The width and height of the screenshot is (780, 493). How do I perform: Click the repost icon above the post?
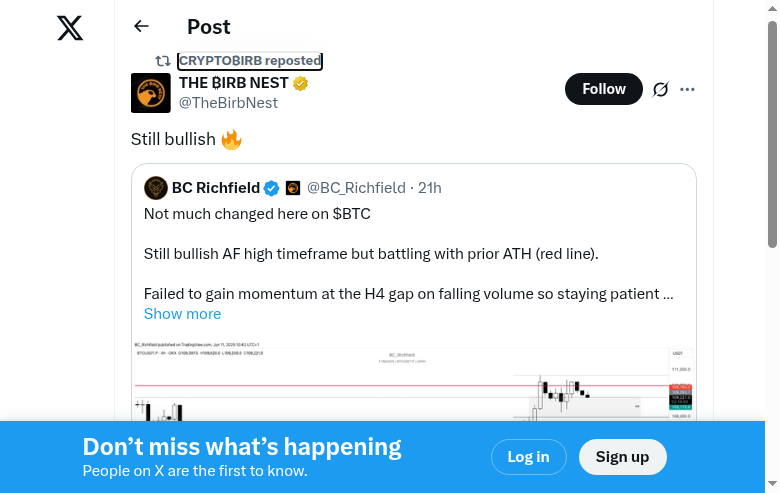[x=162, y=61]
